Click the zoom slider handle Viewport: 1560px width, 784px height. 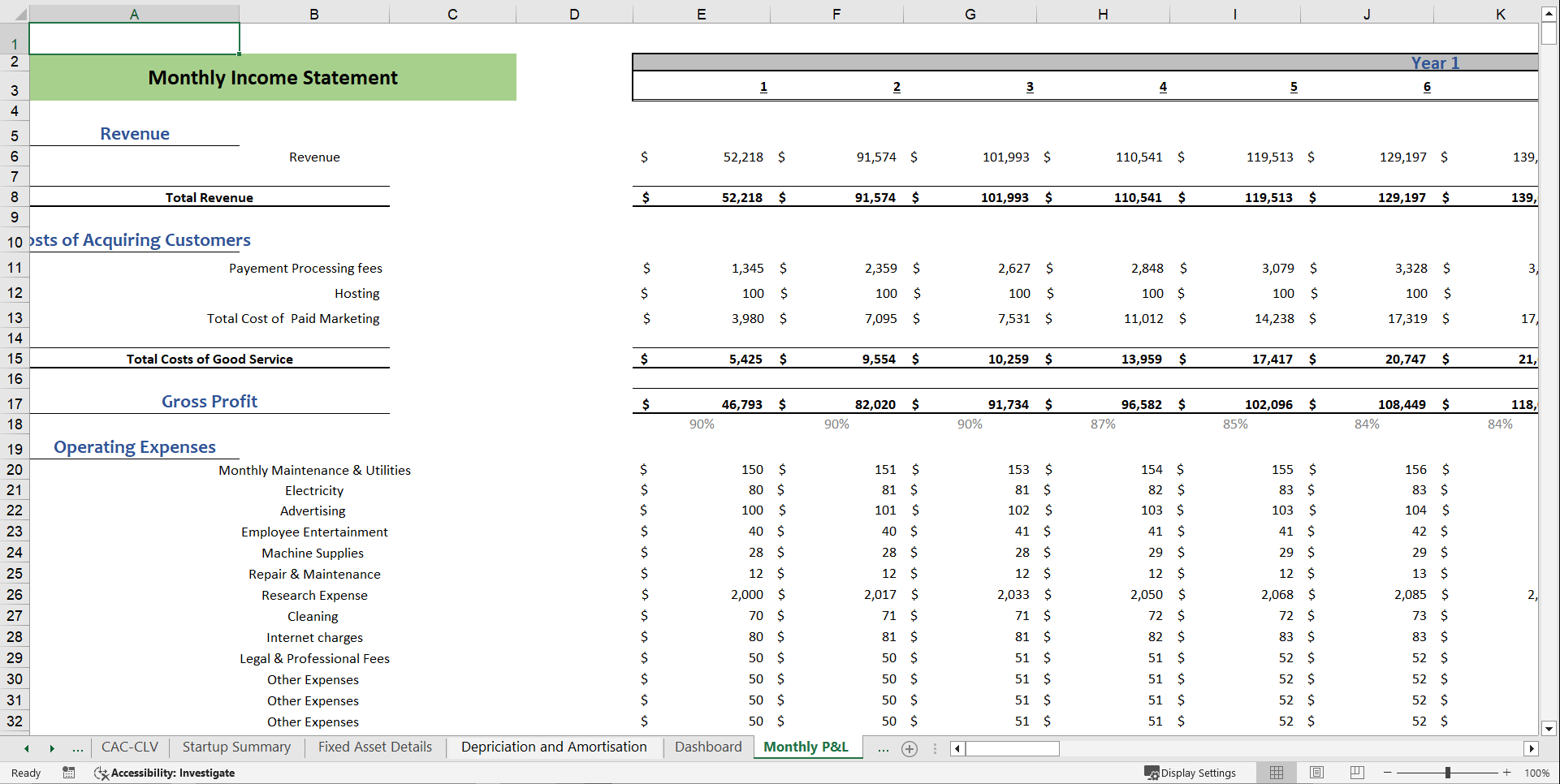(1447, 773)
